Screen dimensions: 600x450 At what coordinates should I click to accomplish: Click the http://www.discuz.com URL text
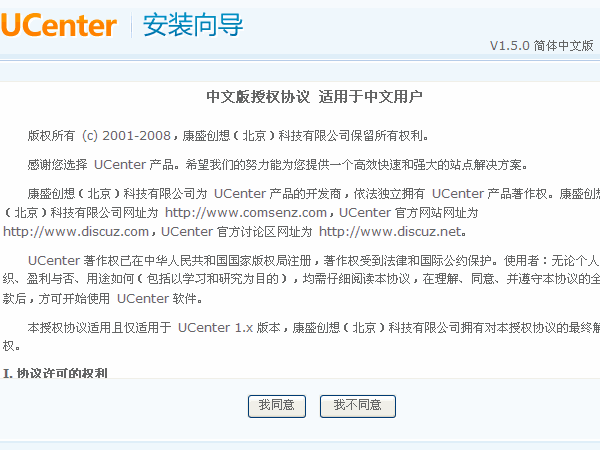[x=76, y=232]
